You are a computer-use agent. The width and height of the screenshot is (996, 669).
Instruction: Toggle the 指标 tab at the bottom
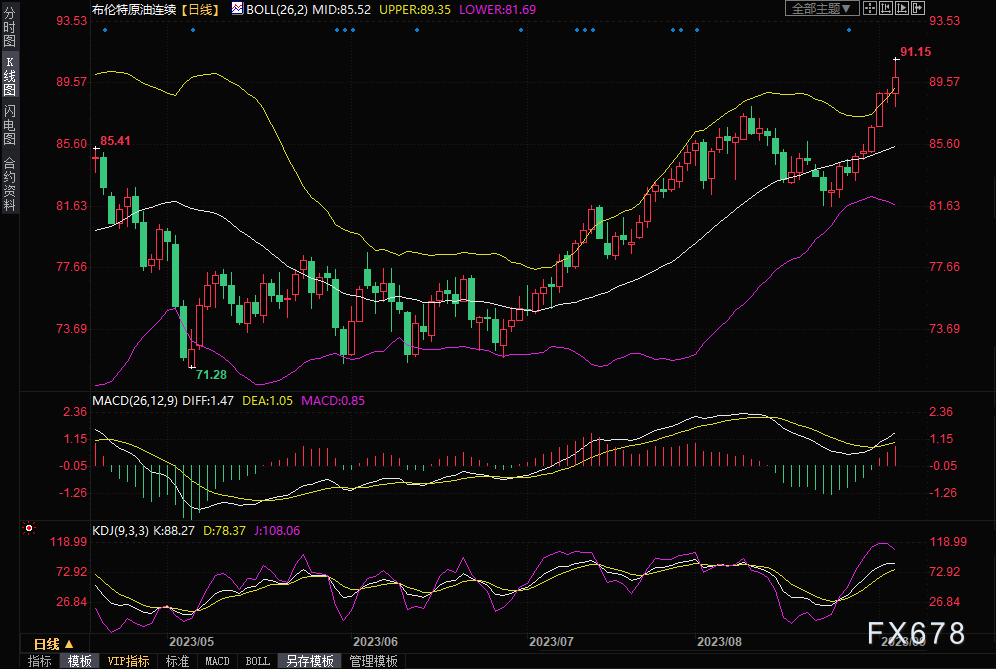[40, 661]
